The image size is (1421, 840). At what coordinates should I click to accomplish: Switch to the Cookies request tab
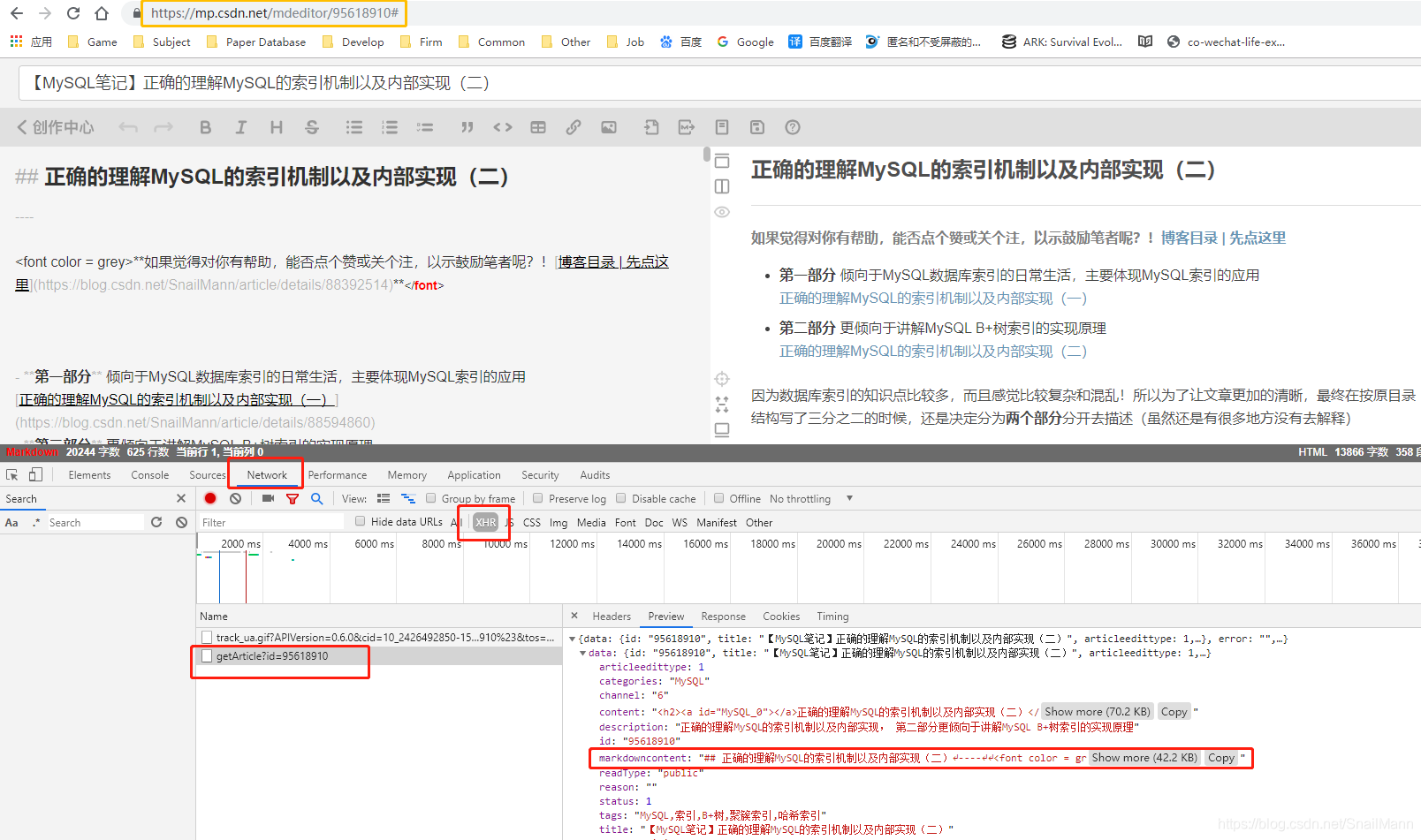pyautogui.click(x=781, y=617)
